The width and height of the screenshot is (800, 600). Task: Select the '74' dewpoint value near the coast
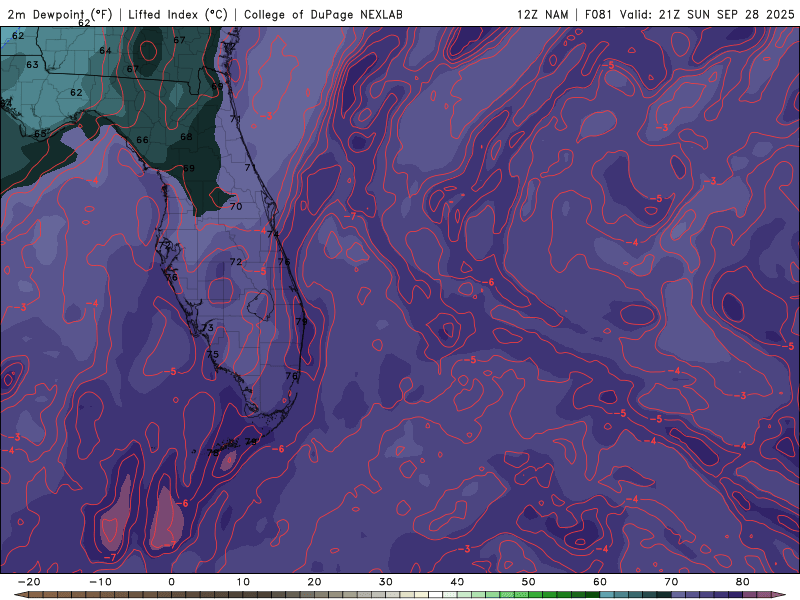click(273, 234)
